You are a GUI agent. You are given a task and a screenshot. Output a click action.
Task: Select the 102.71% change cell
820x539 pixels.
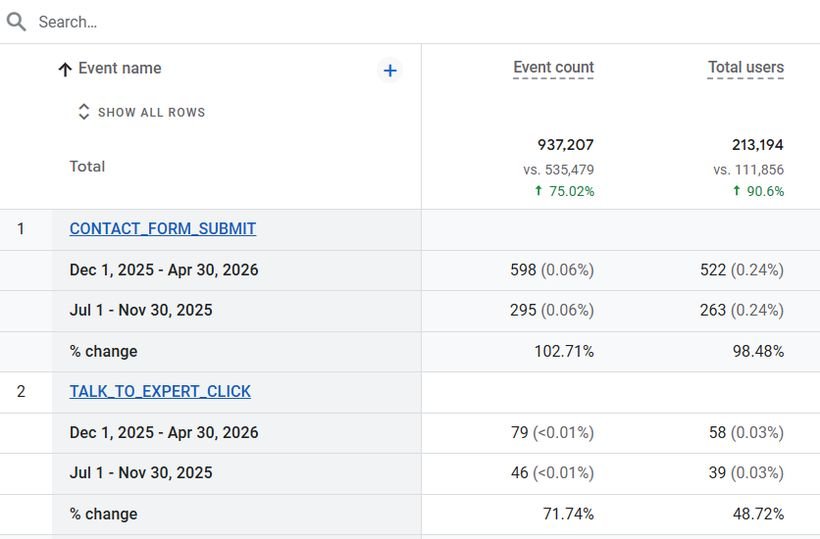(x=564, y=351)
